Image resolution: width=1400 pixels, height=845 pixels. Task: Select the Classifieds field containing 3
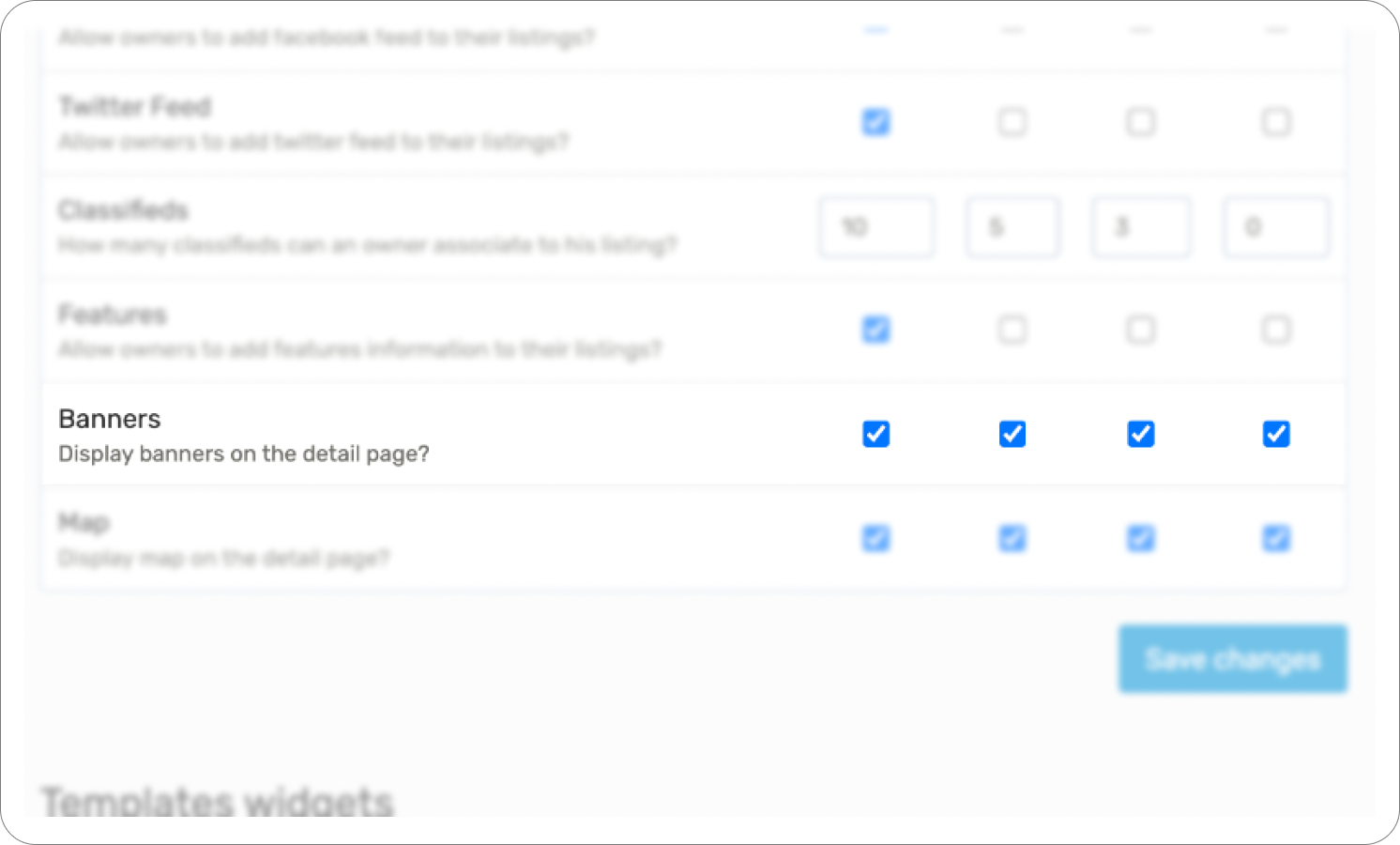[x=1141, y=227]
